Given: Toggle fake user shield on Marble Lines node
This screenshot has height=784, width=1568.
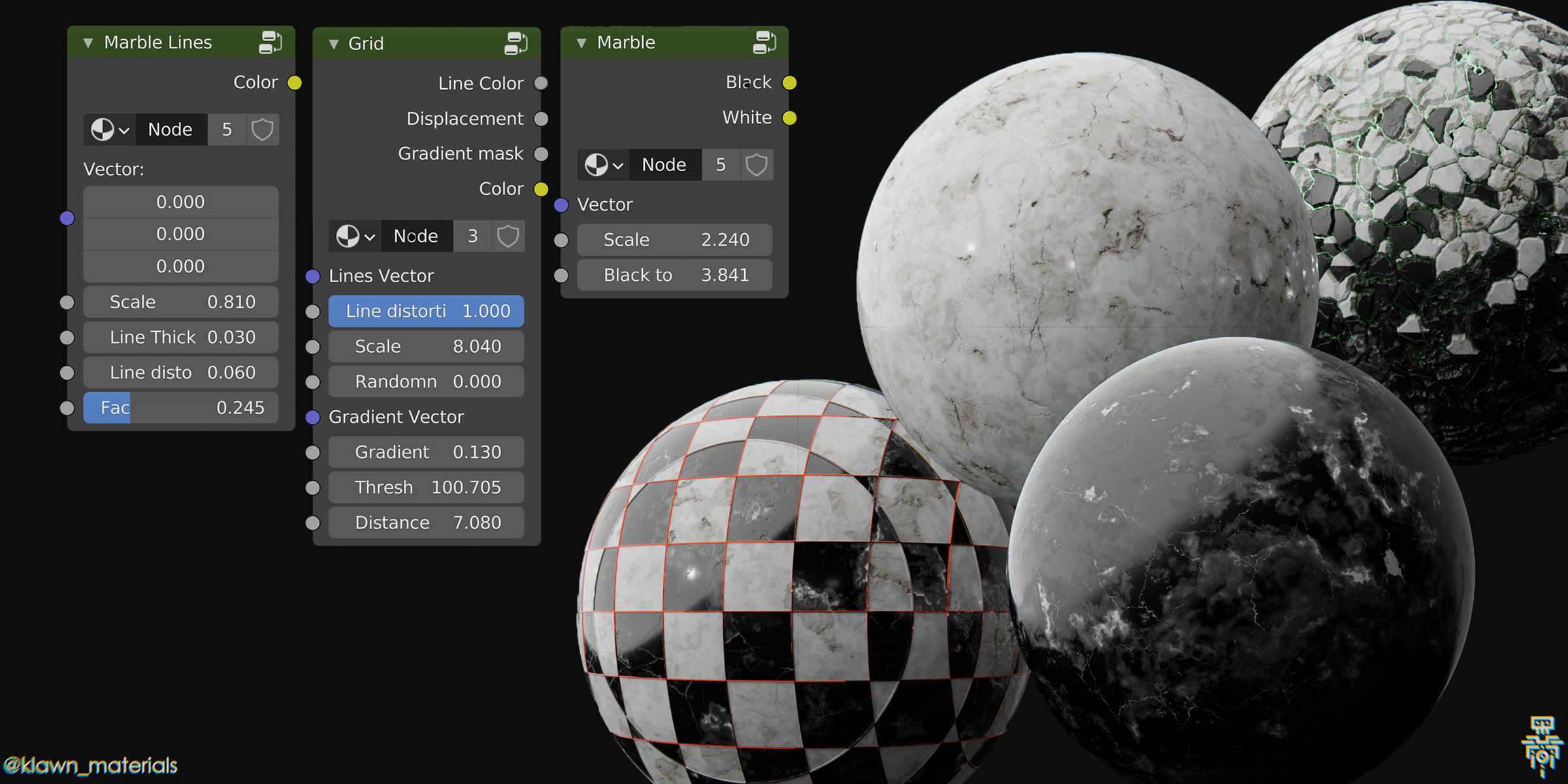Looking at the screenshot, I should (x=263, y=129).
